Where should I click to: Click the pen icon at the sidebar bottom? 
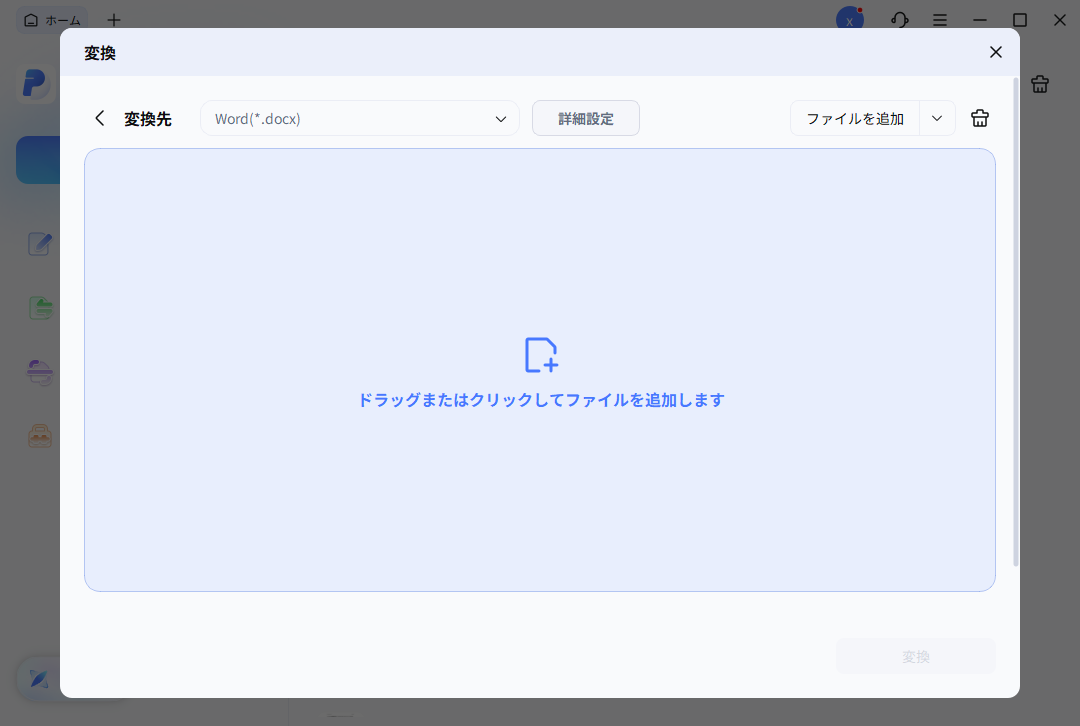pos(38,678)
